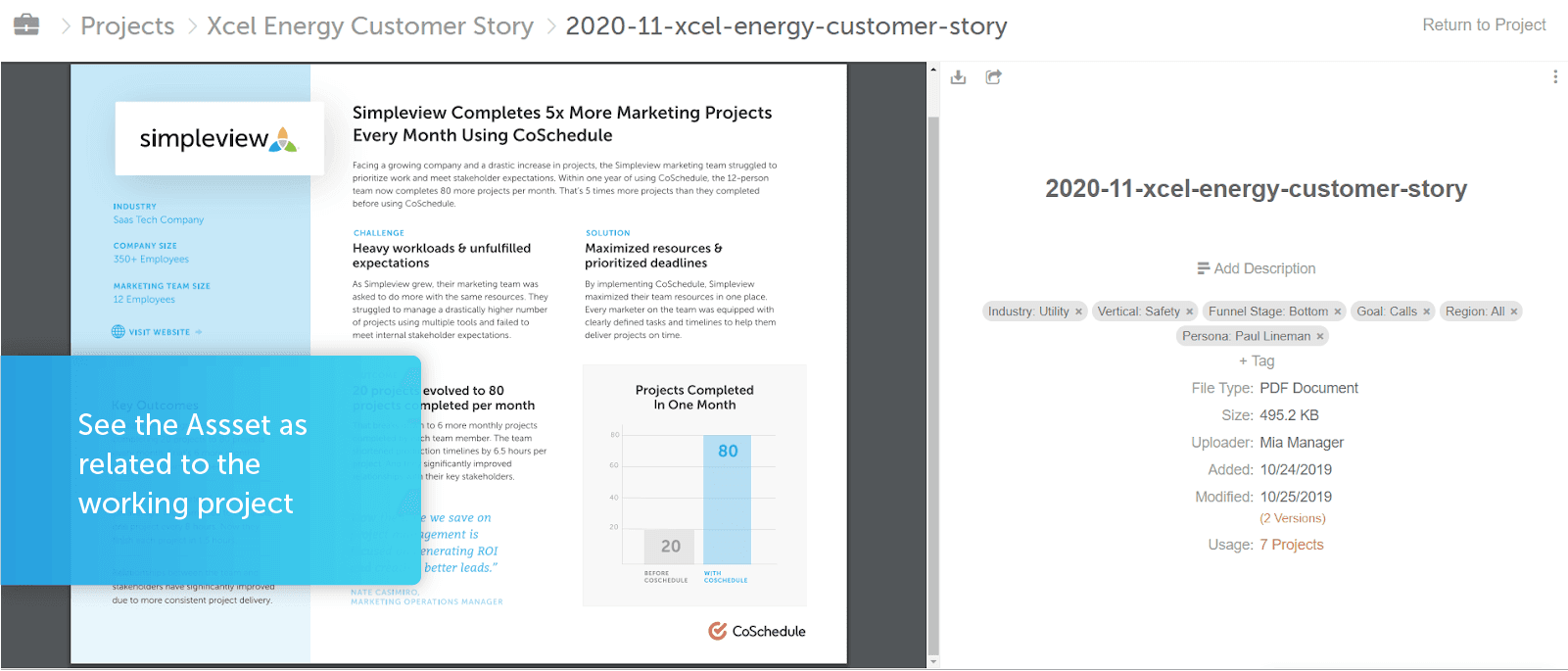1568x671 pixels.
Task: Add a new tag with + Tag
Action: click(x=1257, y=360)
